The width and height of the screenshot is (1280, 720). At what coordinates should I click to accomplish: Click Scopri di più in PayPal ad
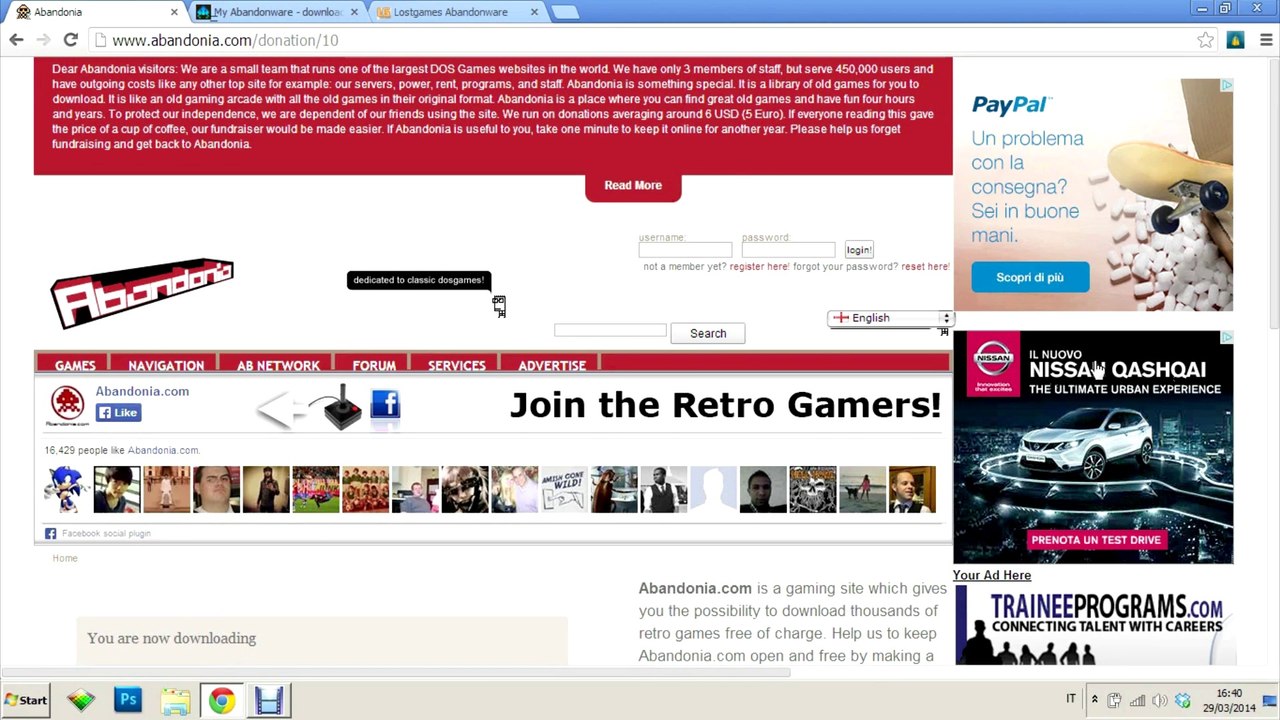click(x=1030, y=277)
